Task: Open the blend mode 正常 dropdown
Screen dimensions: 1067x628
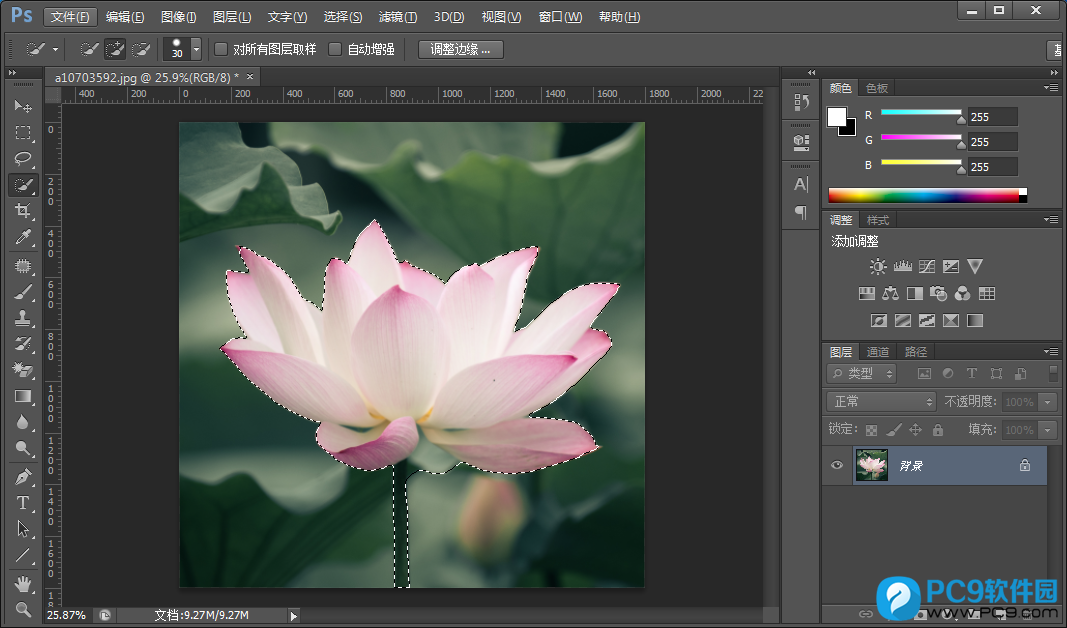Action: click(881, 402)
